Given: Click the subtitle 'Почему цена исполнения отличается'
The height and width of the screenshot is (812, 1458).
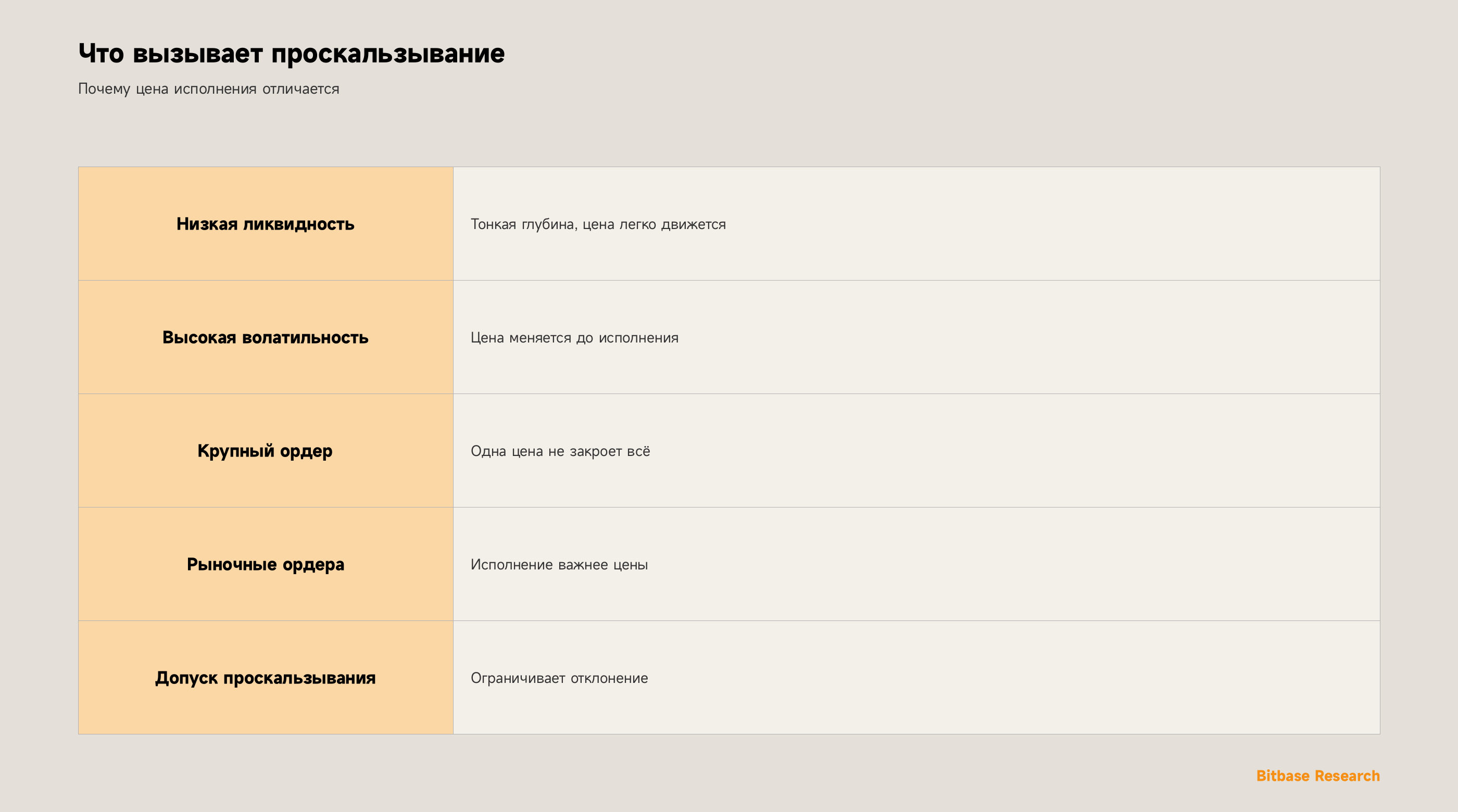Looking at the screenshot, I should [x=209, y=90].
